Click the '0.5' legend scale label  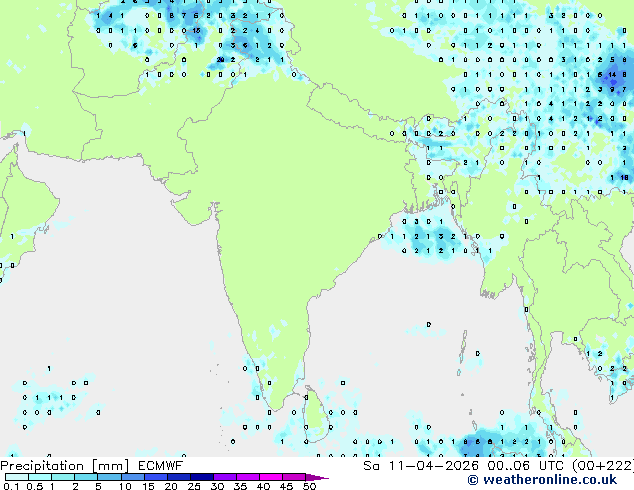(x=34, y=486)
